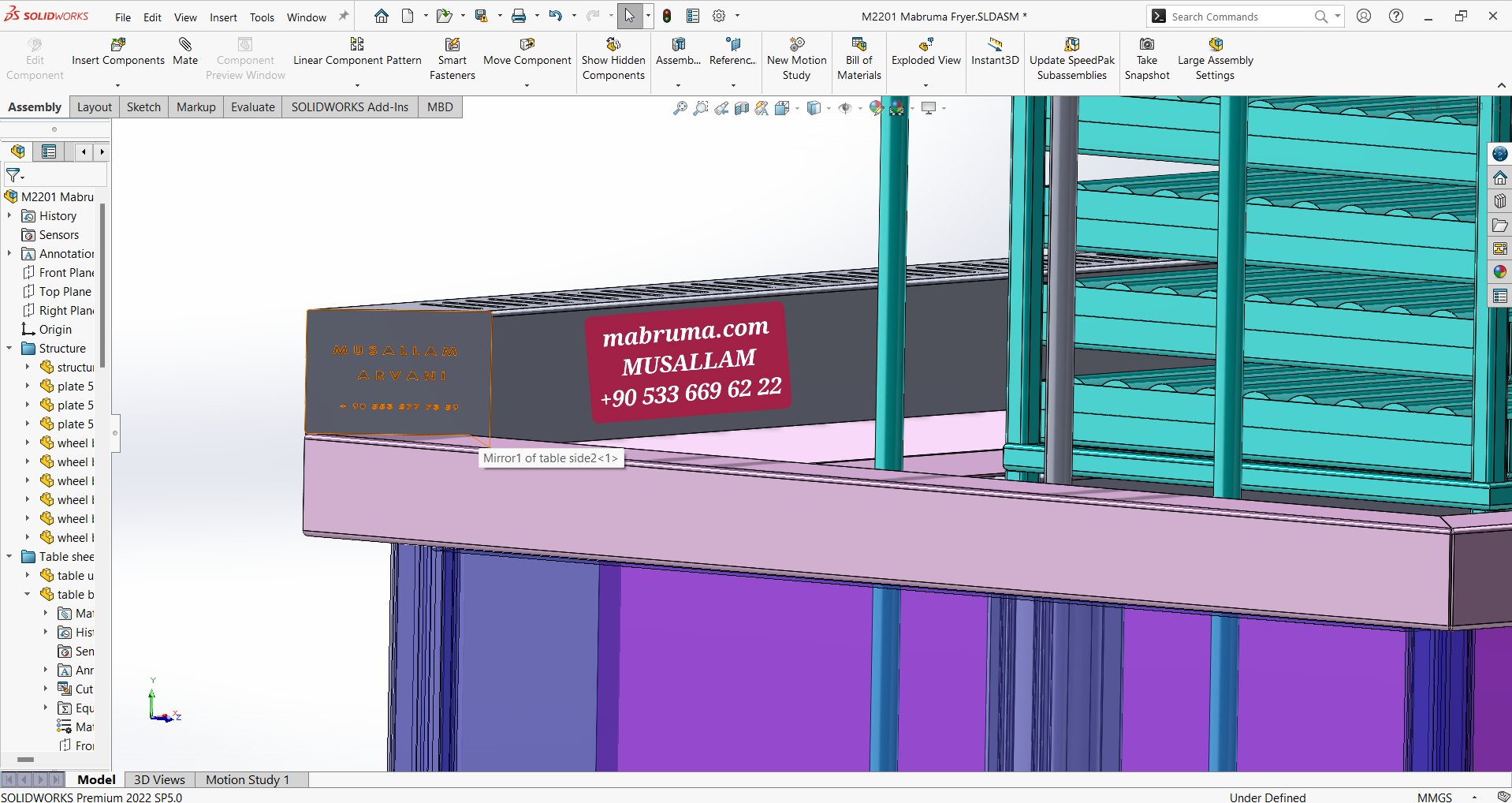The image size is (1512, 803).
Task: Switch to SOLIDWORKS Add-Ins tab
Action: click(350, 107)
